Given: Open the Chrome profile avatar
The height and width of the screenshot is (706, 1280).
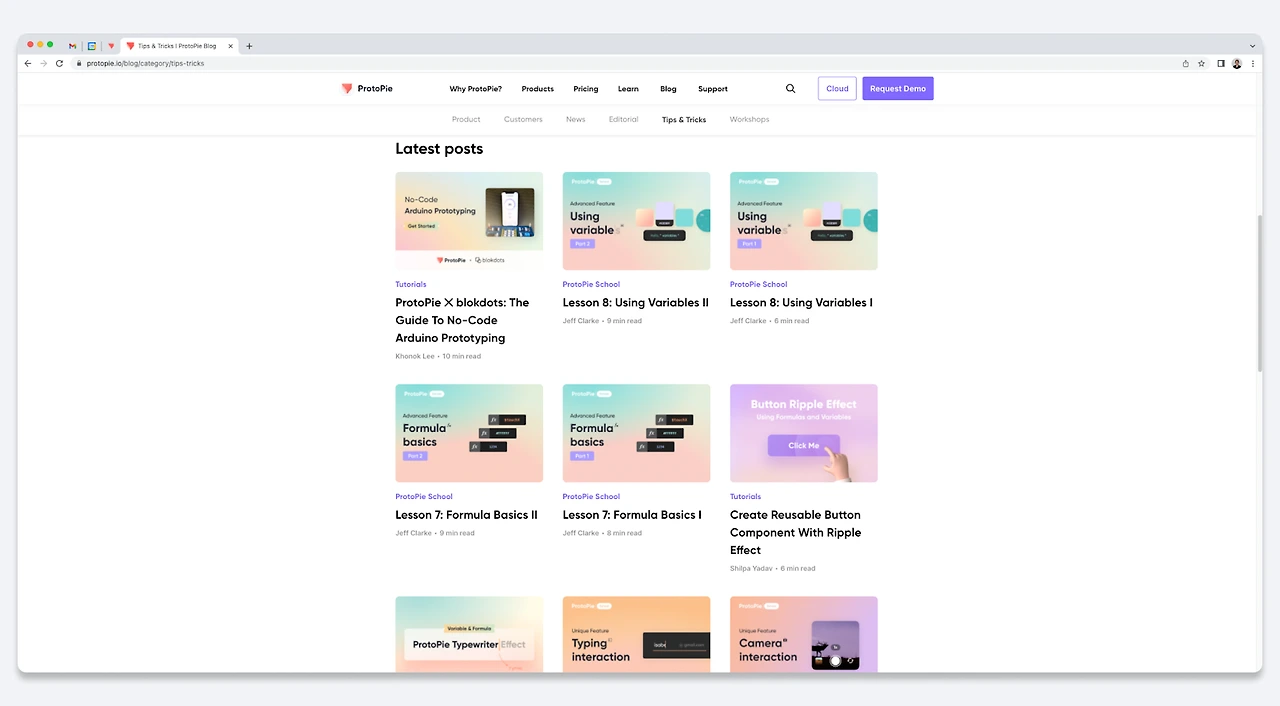Looking at the screenshot, I should tap(1237, 63).
